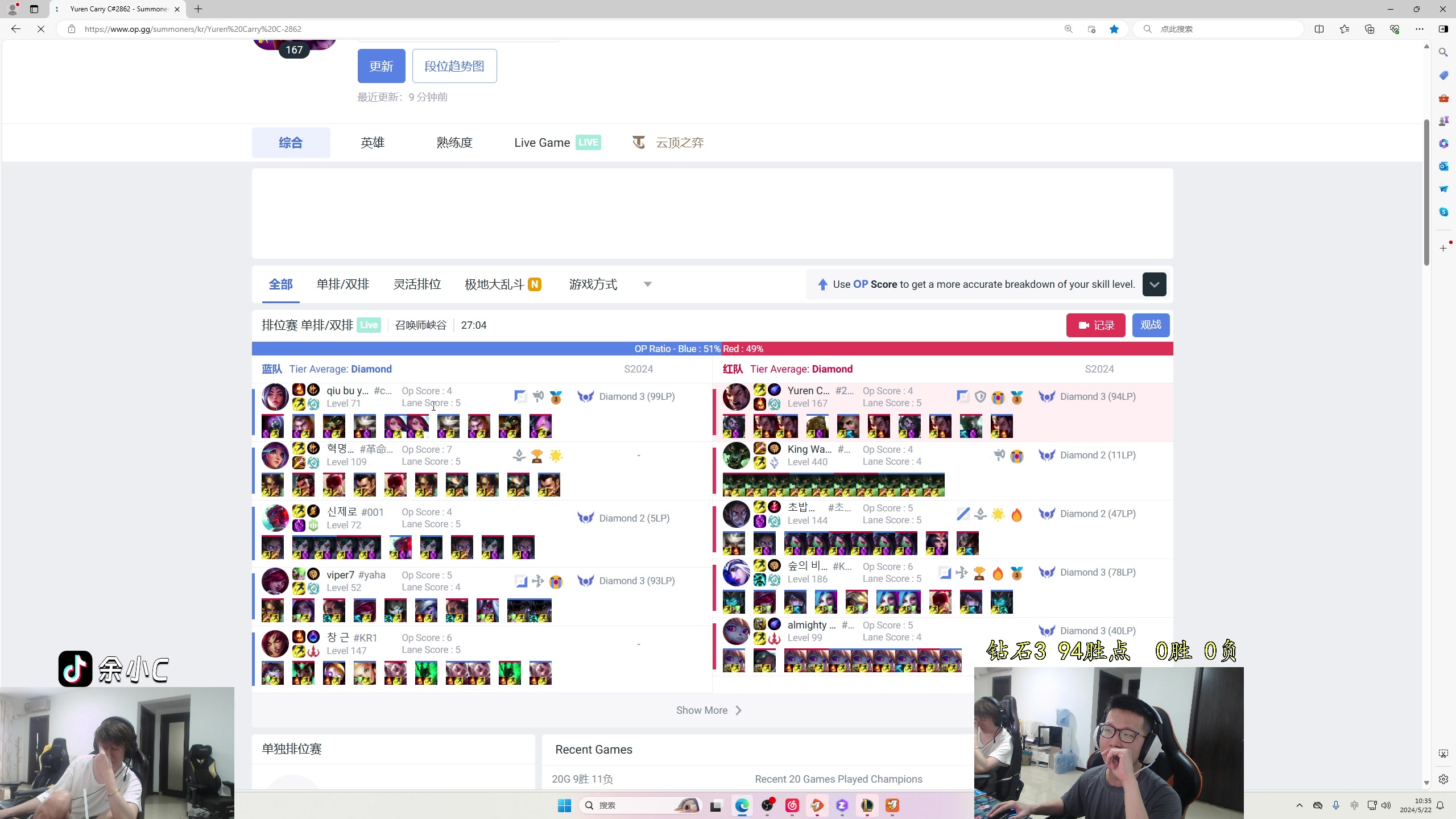Collapse the OP Score info banner

pos(1154,284)
